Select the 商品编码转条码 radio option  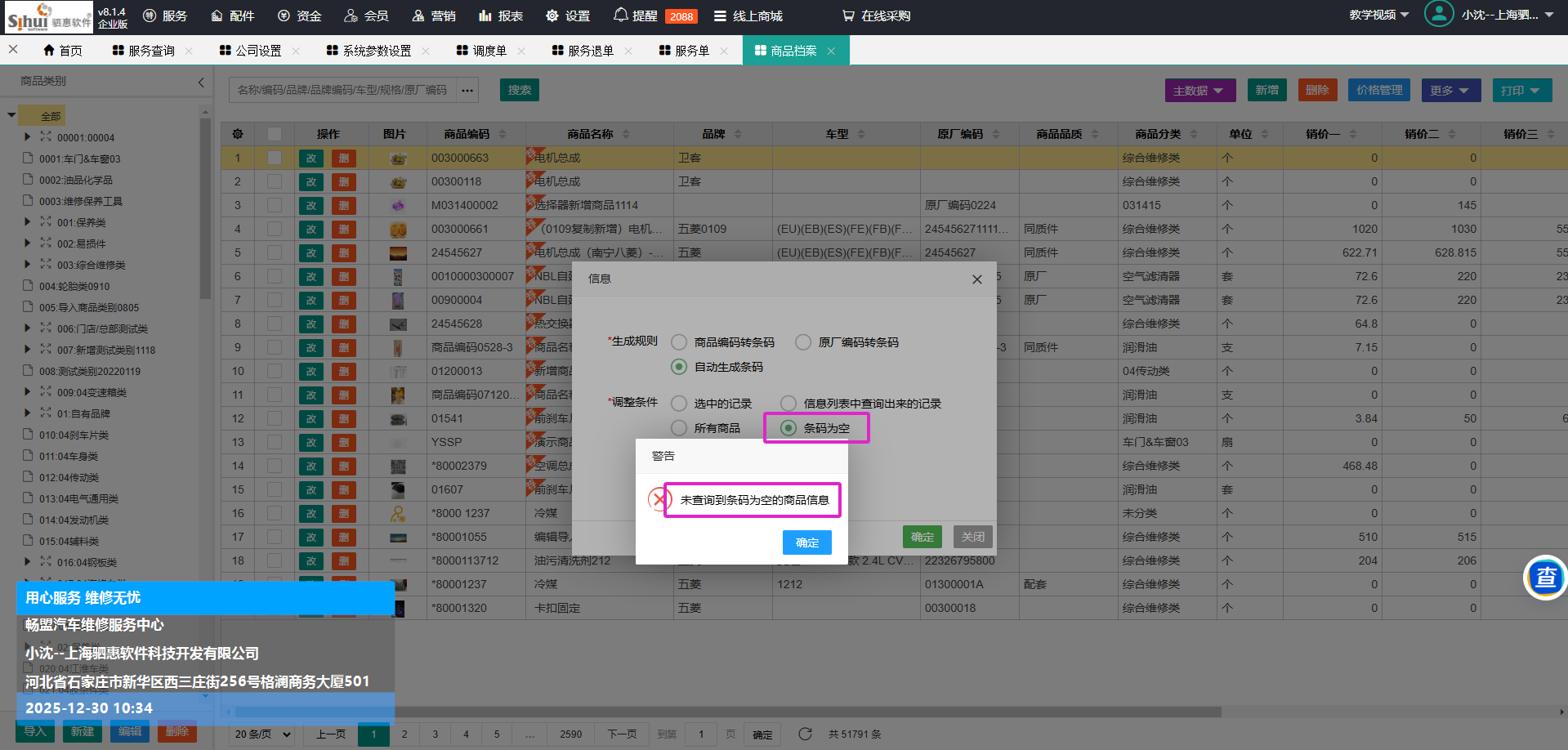coord(679,342)
